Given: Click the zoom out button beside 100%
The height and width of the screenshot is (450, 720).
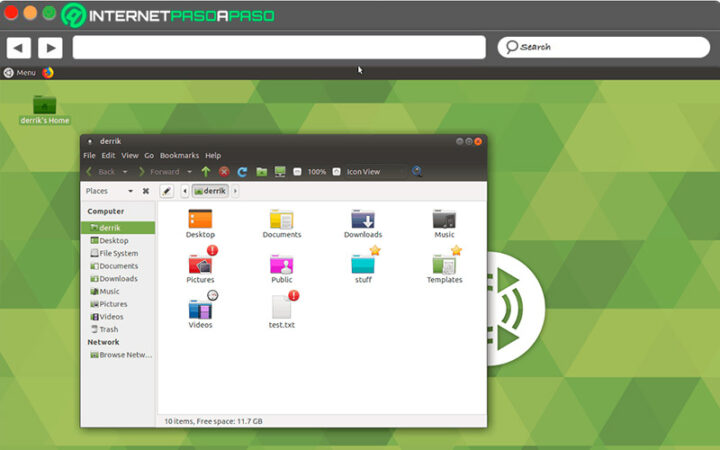Looking at the screenshot, I should [297, 172].
